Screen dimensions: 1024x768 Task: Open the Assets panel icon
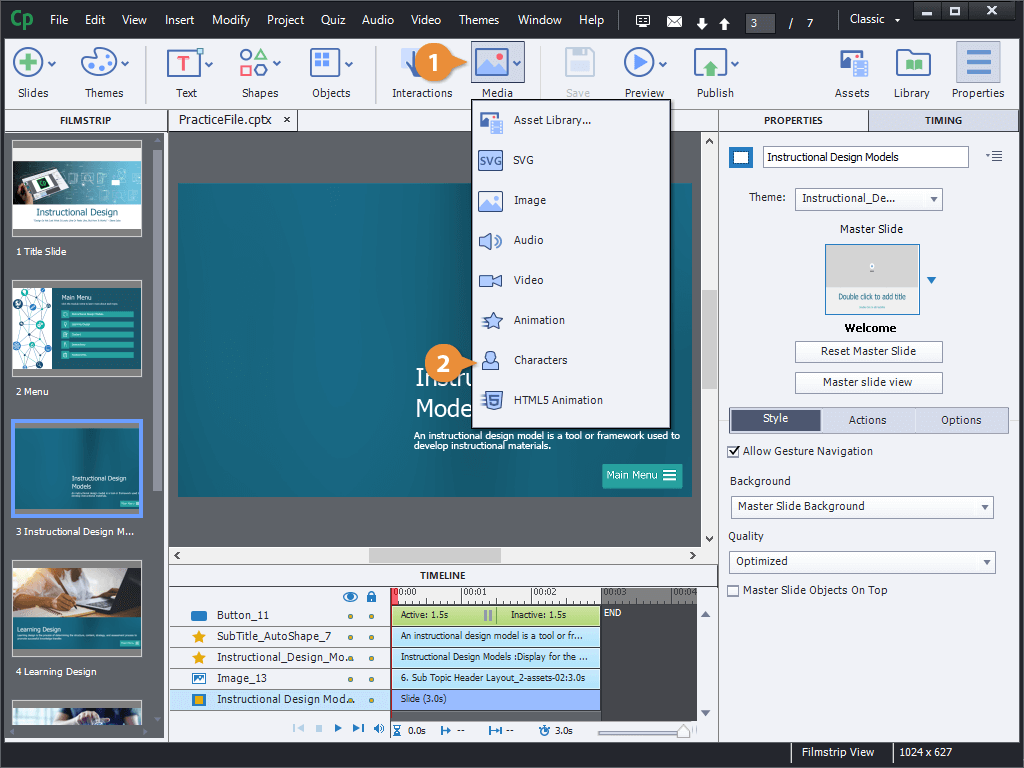pos(852,65)
